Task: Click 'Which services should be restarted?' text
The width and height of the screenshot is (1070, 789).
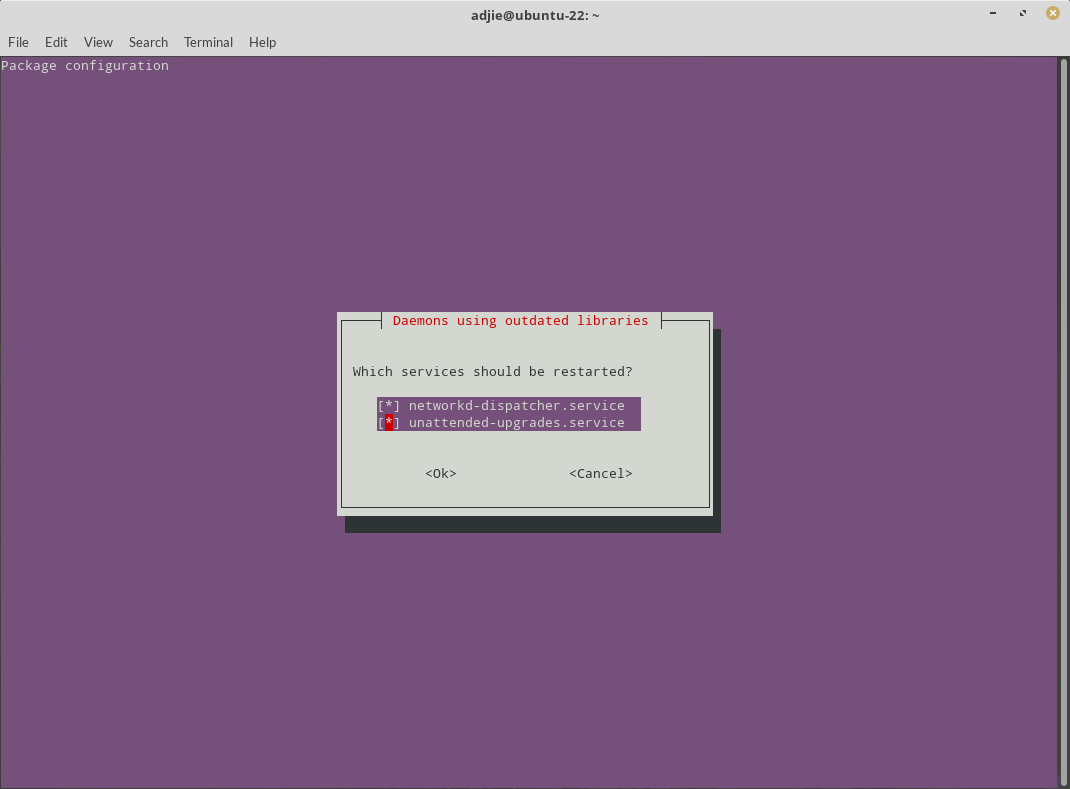Action: click(x=493, y=372)
